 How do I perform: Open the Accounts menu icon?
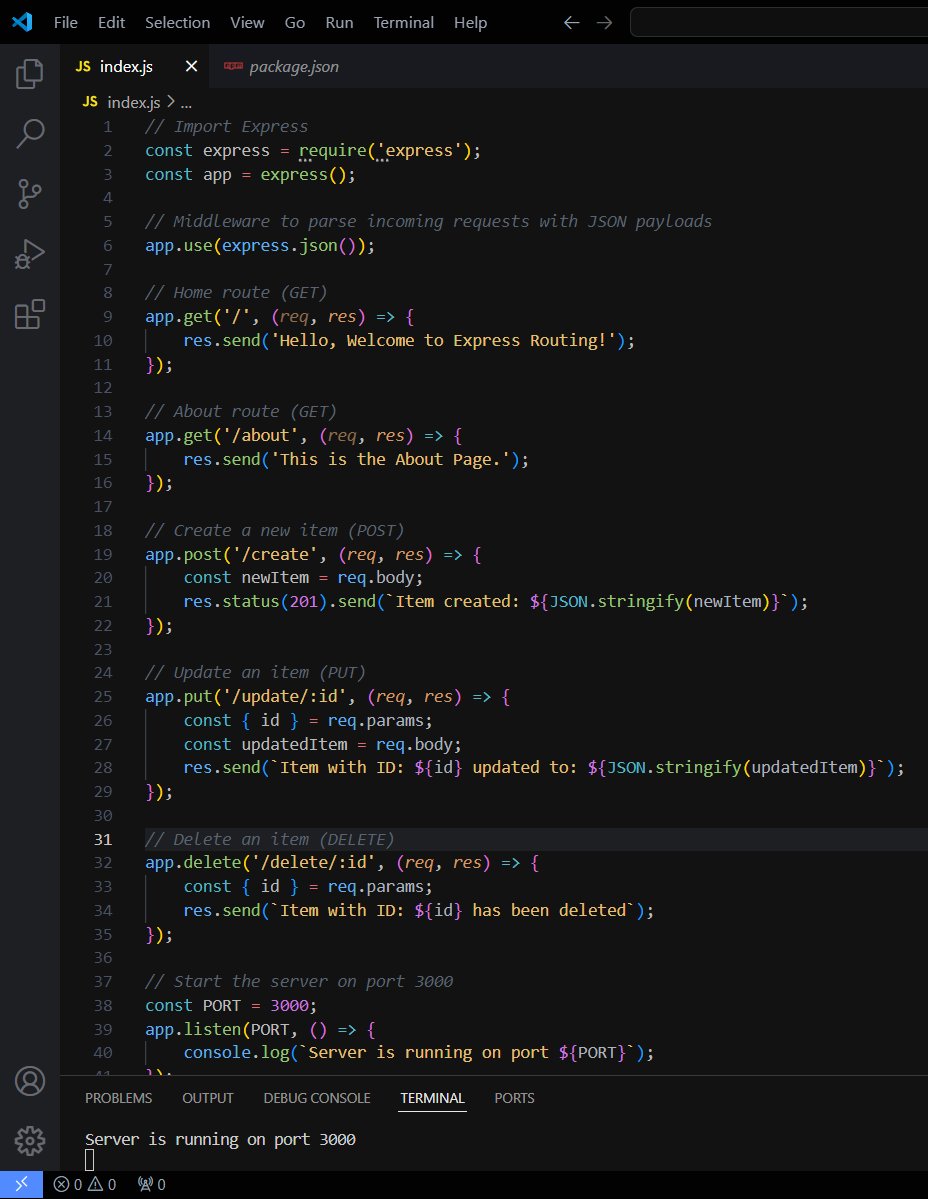(30, 1081)
